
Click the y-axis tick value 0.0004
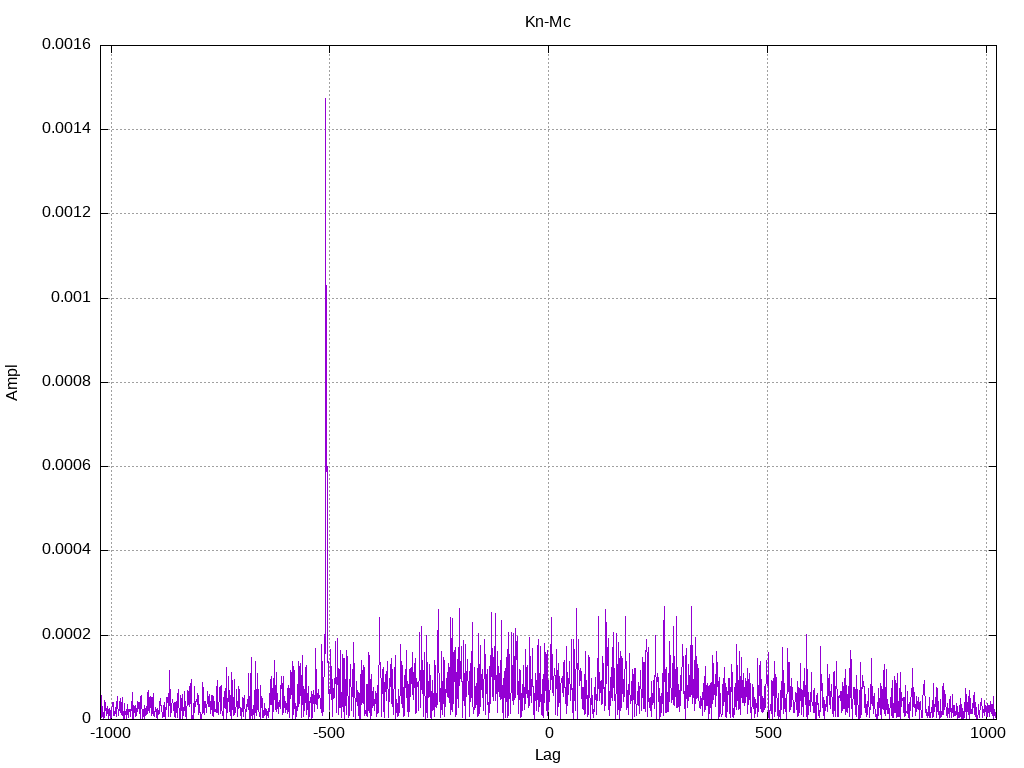click(67, 549)
